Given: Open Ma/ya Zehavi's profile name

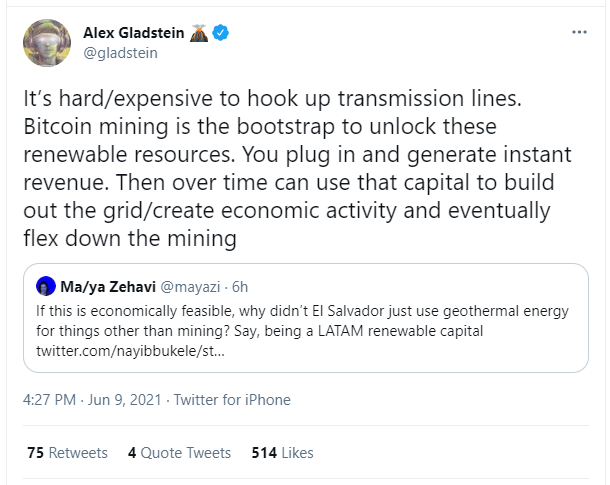Looking at the screenshot, I should click(105, 287).
